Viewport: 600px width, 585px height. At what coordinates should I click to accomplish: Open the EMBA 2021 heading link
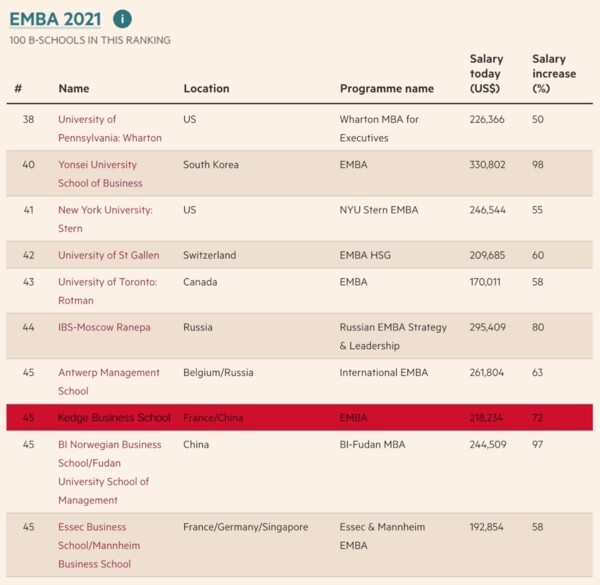coord(55,19)
